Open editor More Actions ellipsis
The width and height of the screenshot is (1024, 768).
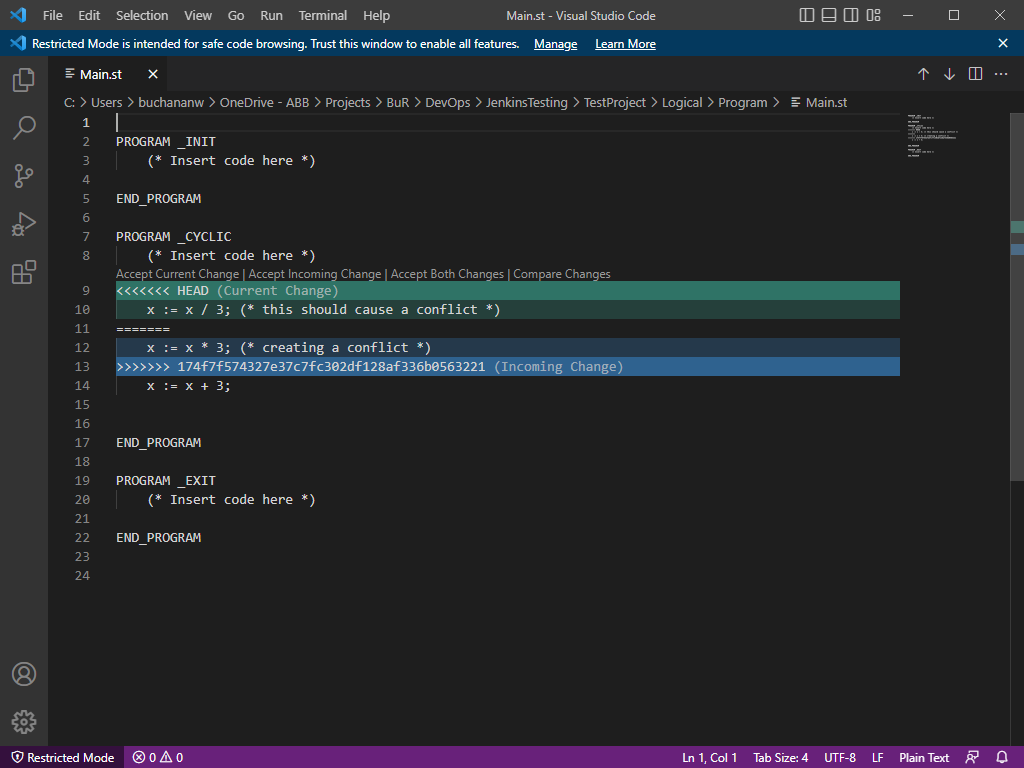click(1001, 74)
